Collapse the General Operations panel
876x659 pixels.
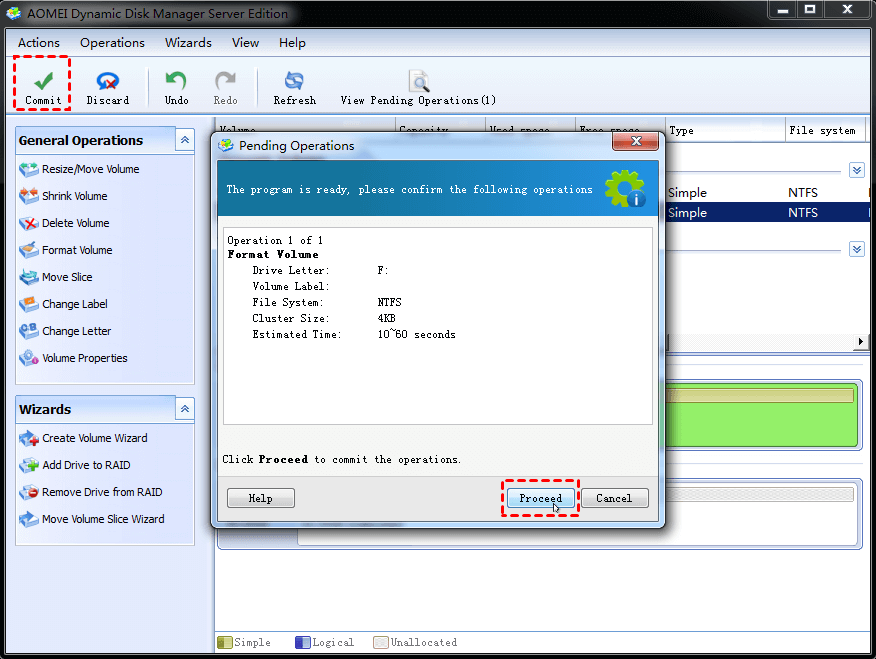pos(185,140)
